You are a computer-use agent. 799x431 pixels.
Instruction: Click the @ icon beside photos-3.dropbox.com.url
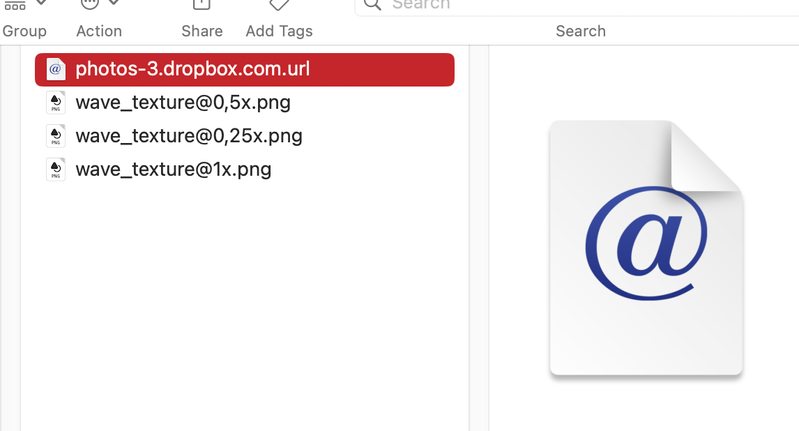(x=56, y=69)
